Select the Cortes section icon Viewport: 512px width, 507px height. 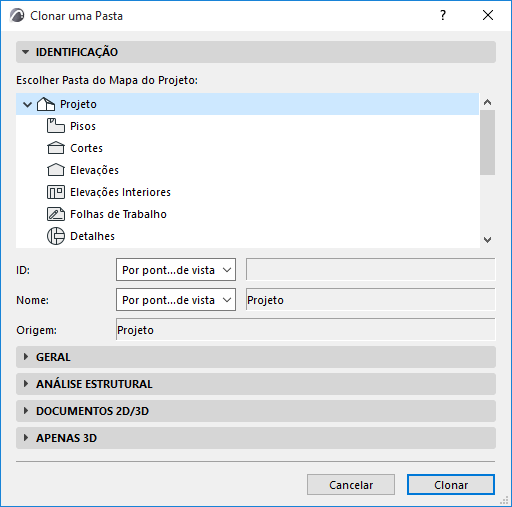pyautogui.click(x=56, y=148)
